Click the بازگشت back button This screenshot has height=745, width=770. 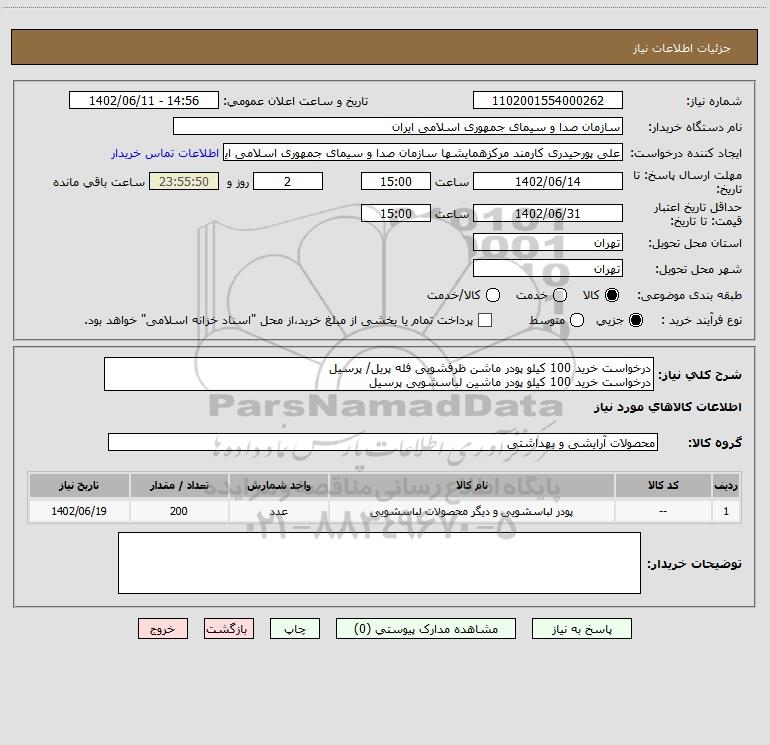229,629
